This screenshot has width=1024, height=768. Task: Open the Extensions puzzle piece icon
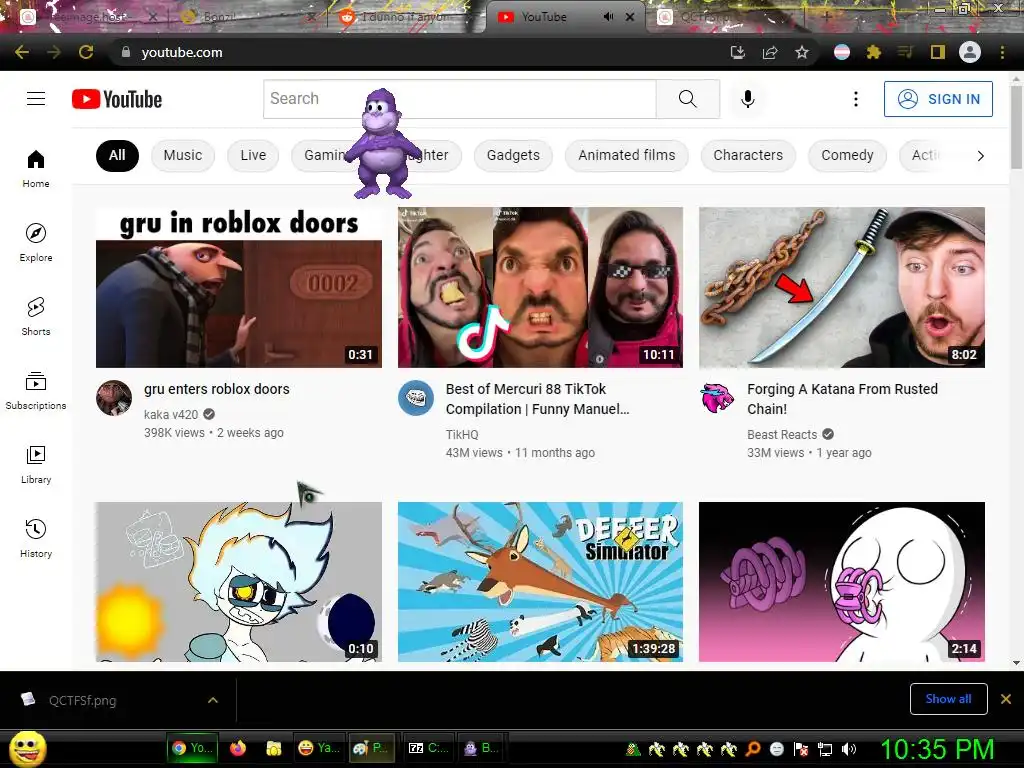tap(873, 52)
